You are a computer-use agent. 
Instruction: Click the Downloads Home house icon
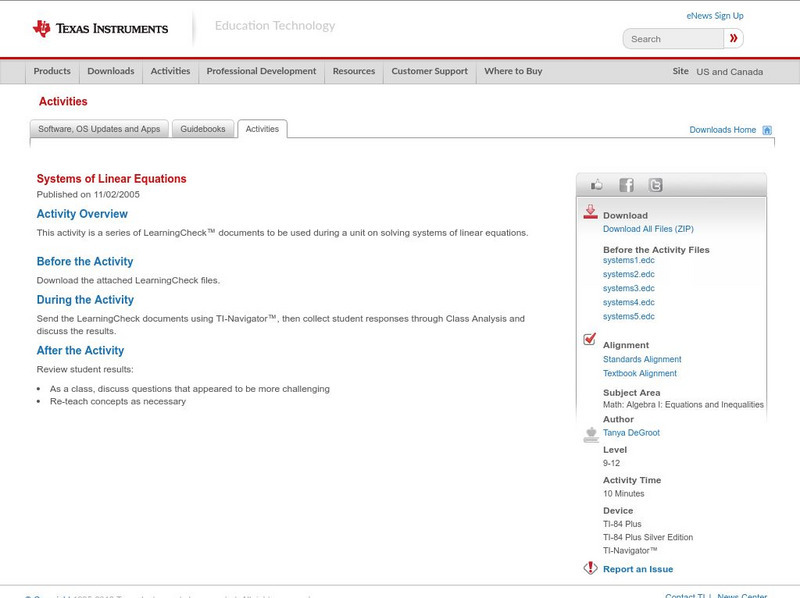click(767, 130)
